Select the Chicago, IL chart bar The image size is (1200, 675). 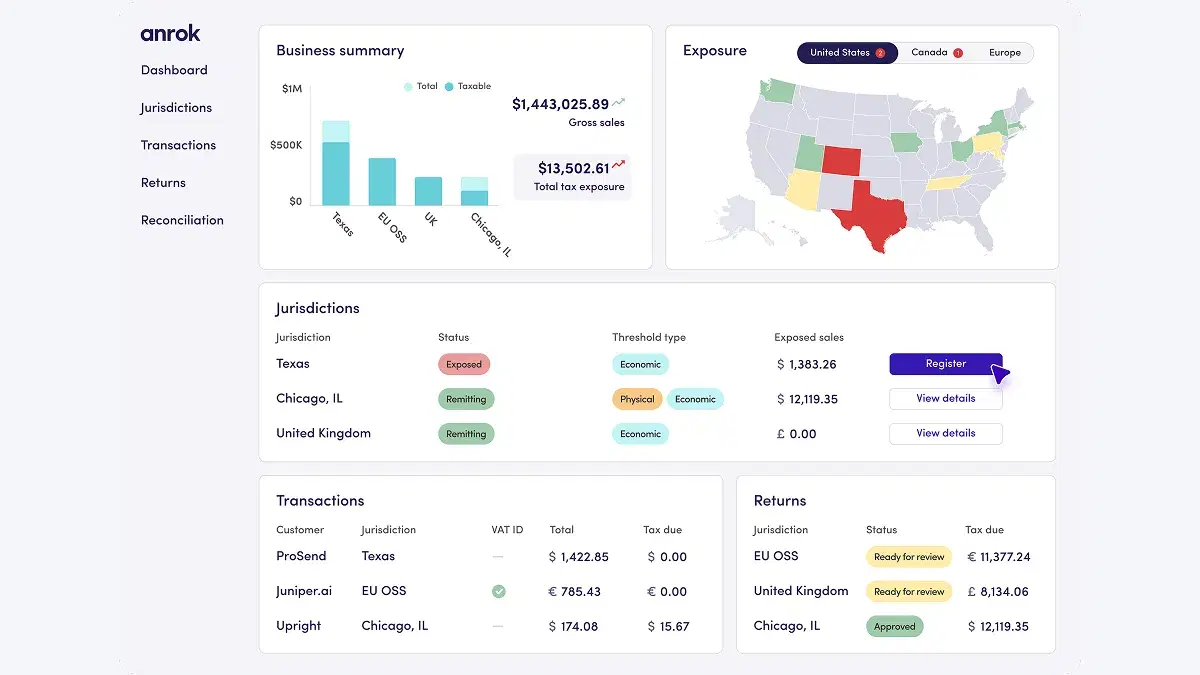[474, 191]
